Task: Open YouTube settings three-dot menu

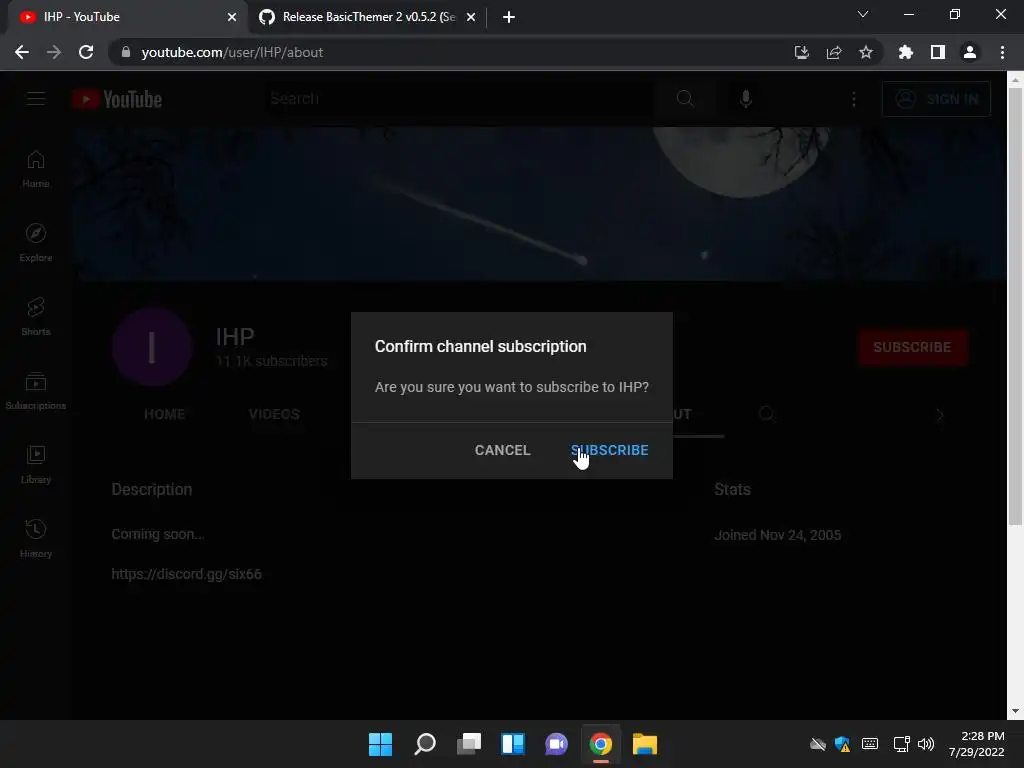Action: click(854, 99)
